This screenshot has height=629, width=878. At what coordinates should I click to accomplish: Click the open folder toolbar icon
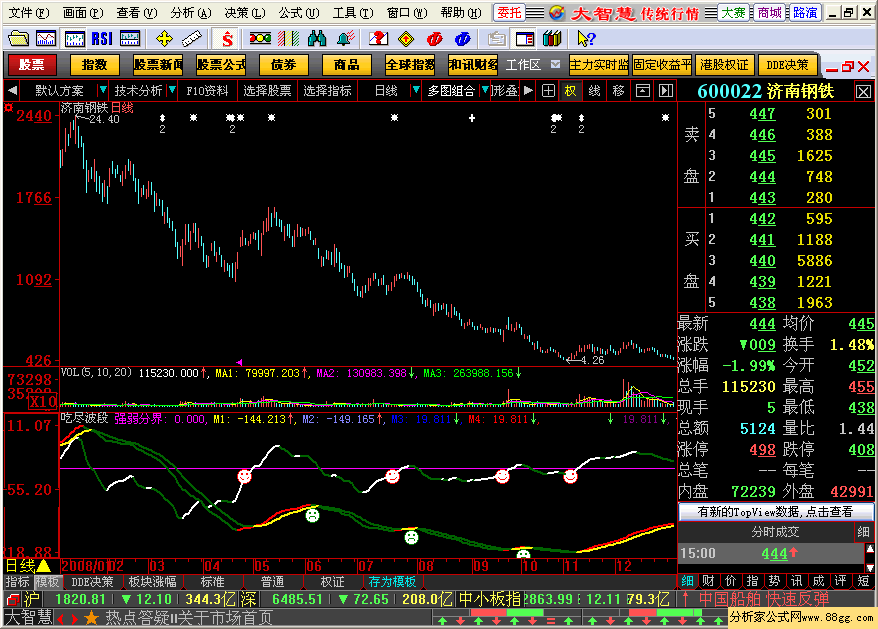[x=18, y=39]
